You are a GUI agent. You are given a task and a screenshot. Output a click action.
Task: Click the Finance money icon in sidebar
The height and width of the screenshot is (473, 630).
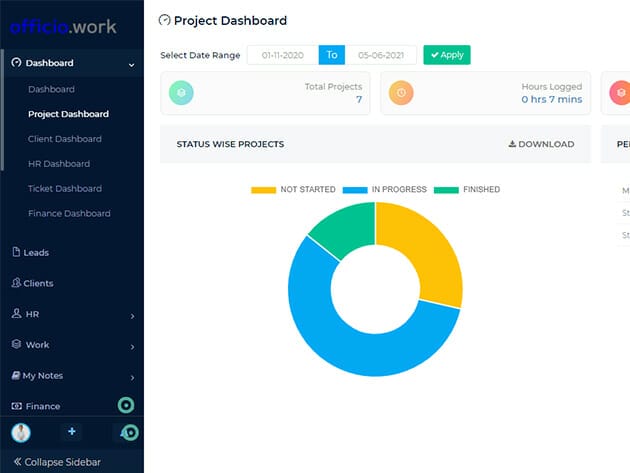16,406
